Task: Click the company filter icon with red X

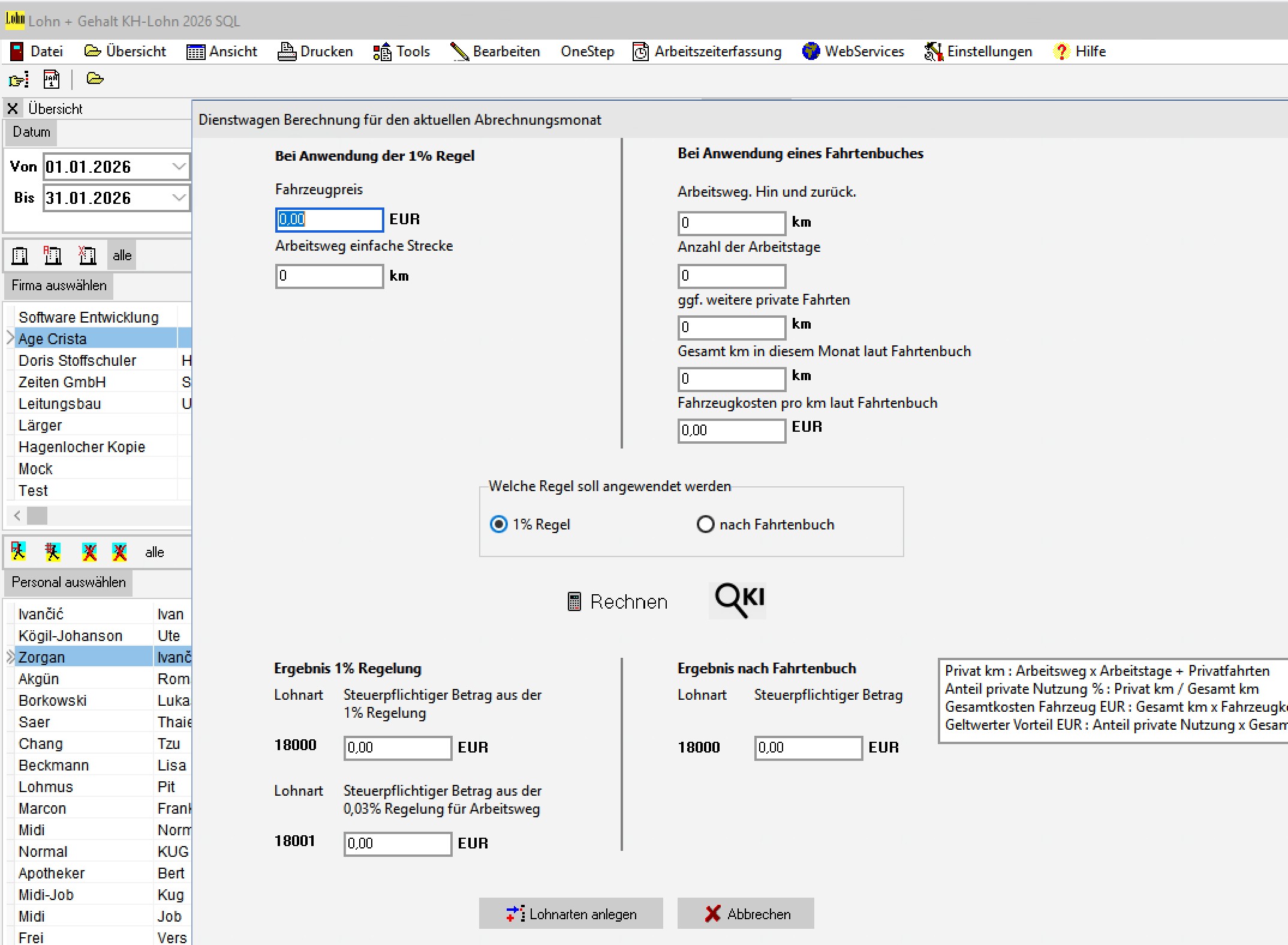Action: pyautogui.click(x=87, y=255)
